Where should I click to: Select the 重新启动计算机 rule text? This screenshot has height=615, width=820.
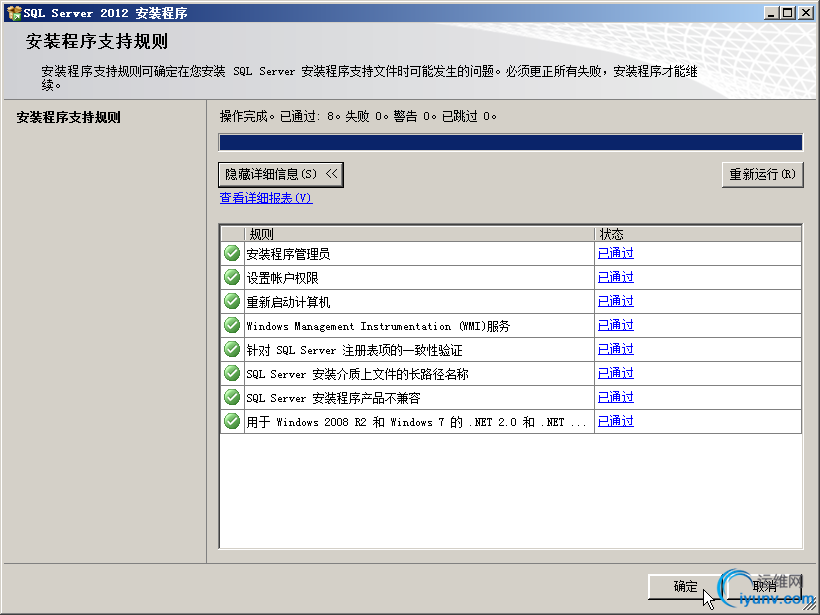tap(288, 302)
